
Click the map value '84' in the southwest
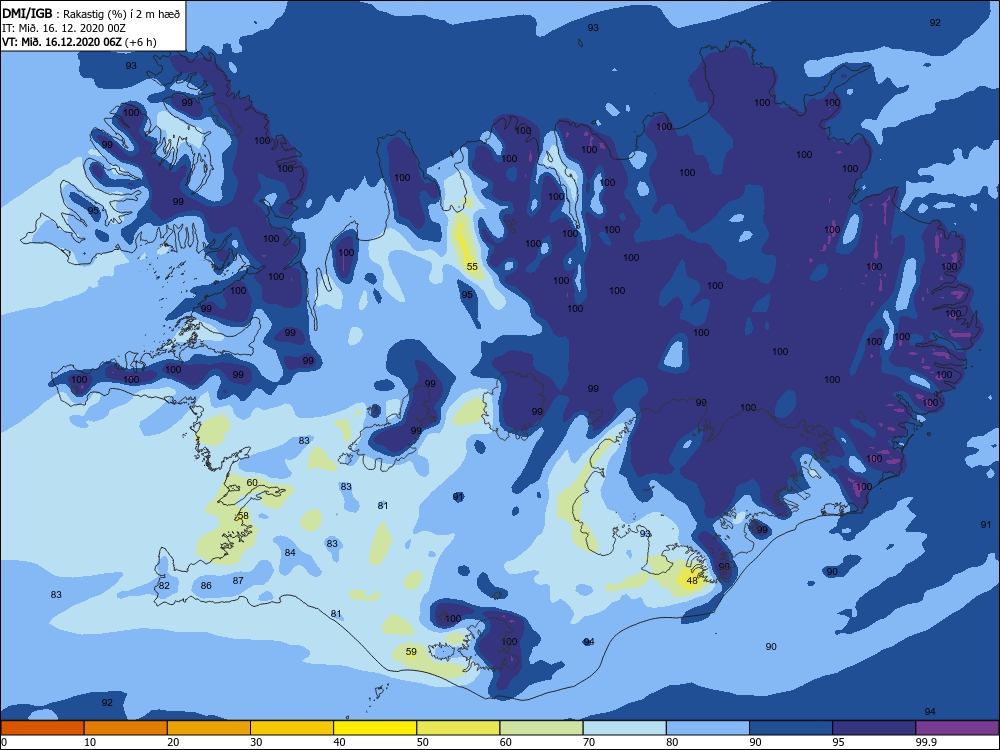pos(290,552)
